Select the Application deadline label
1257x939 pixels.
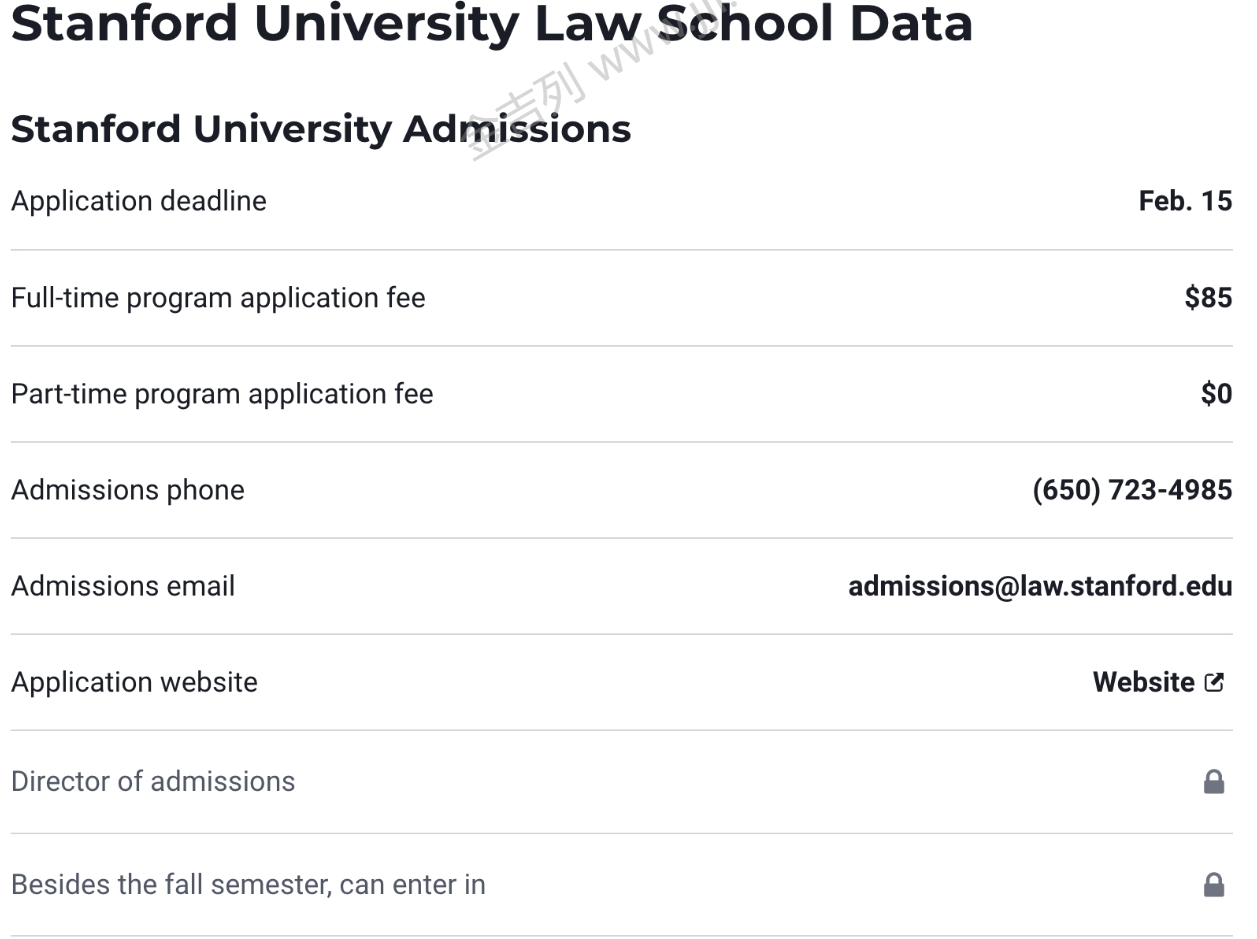(x=139, y=201)
